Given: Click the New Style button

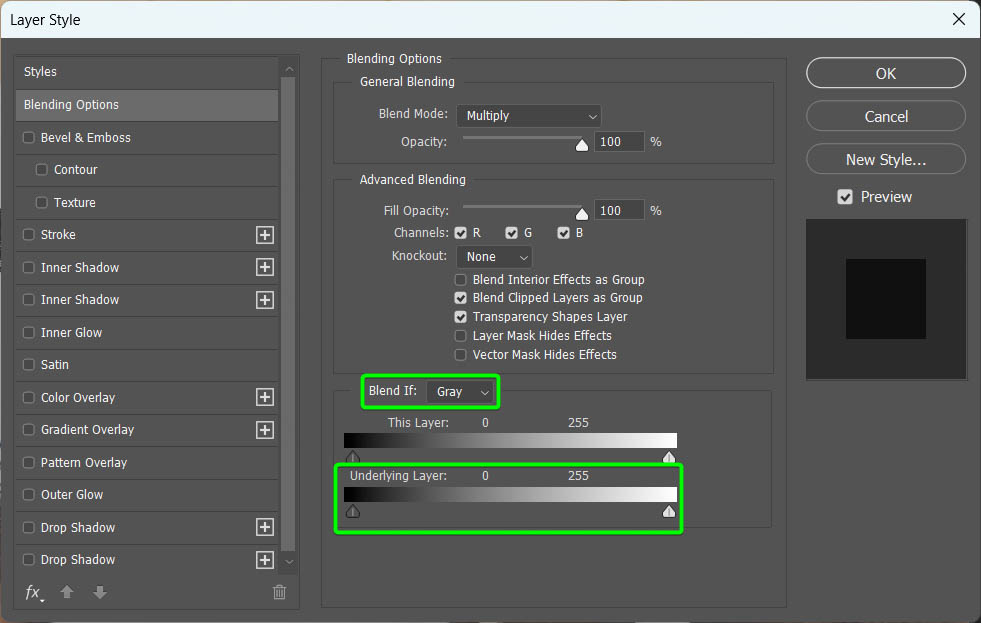Looking at the screenshot, I should [x=886, y=160].
